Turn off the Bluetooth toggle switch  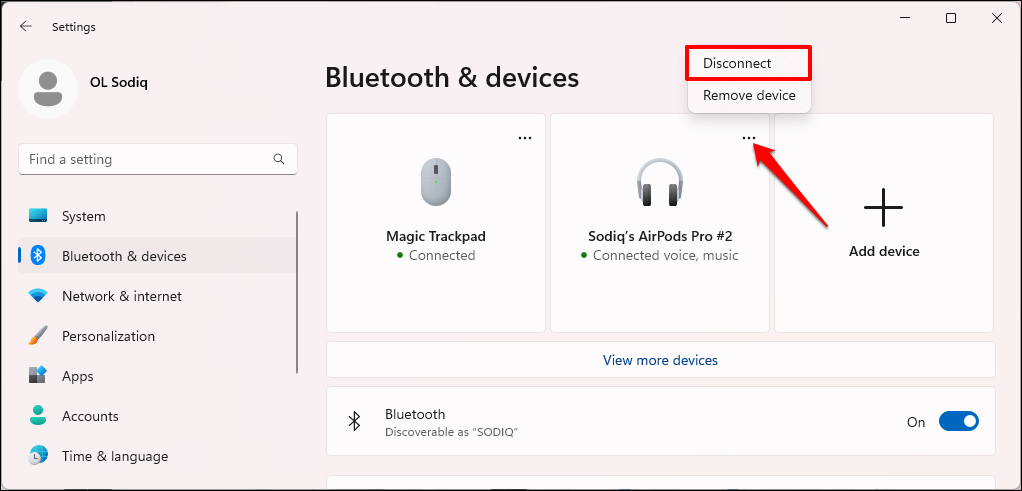point(958,422)
